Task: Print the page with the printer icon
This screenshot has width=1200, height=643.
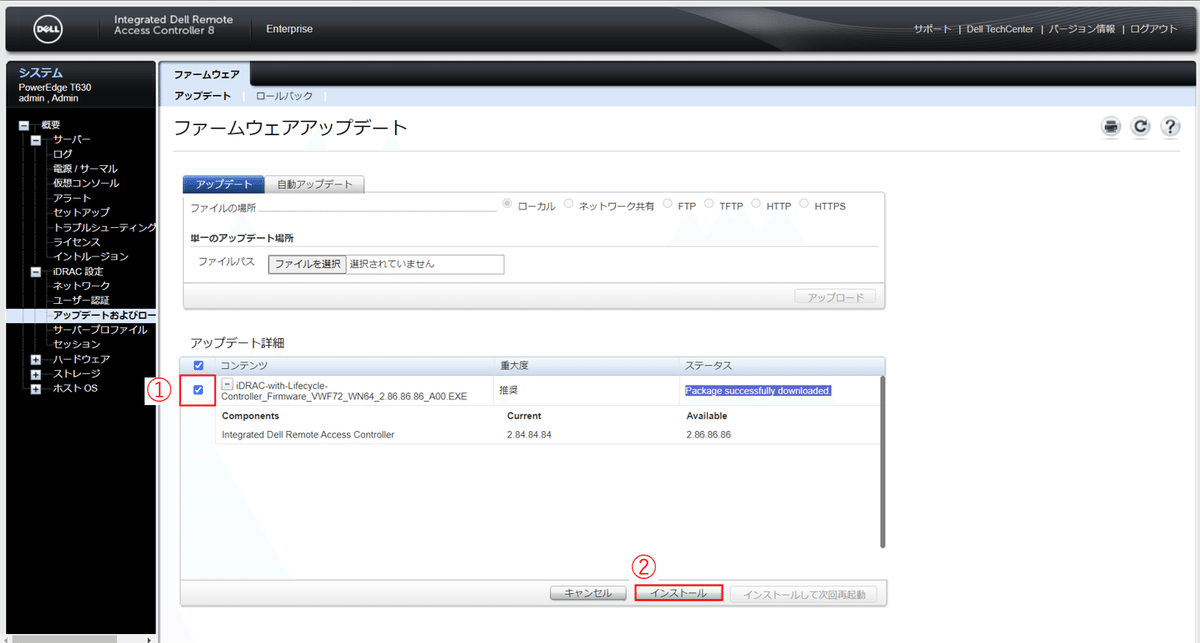Action: click(x=1111, y=127)
